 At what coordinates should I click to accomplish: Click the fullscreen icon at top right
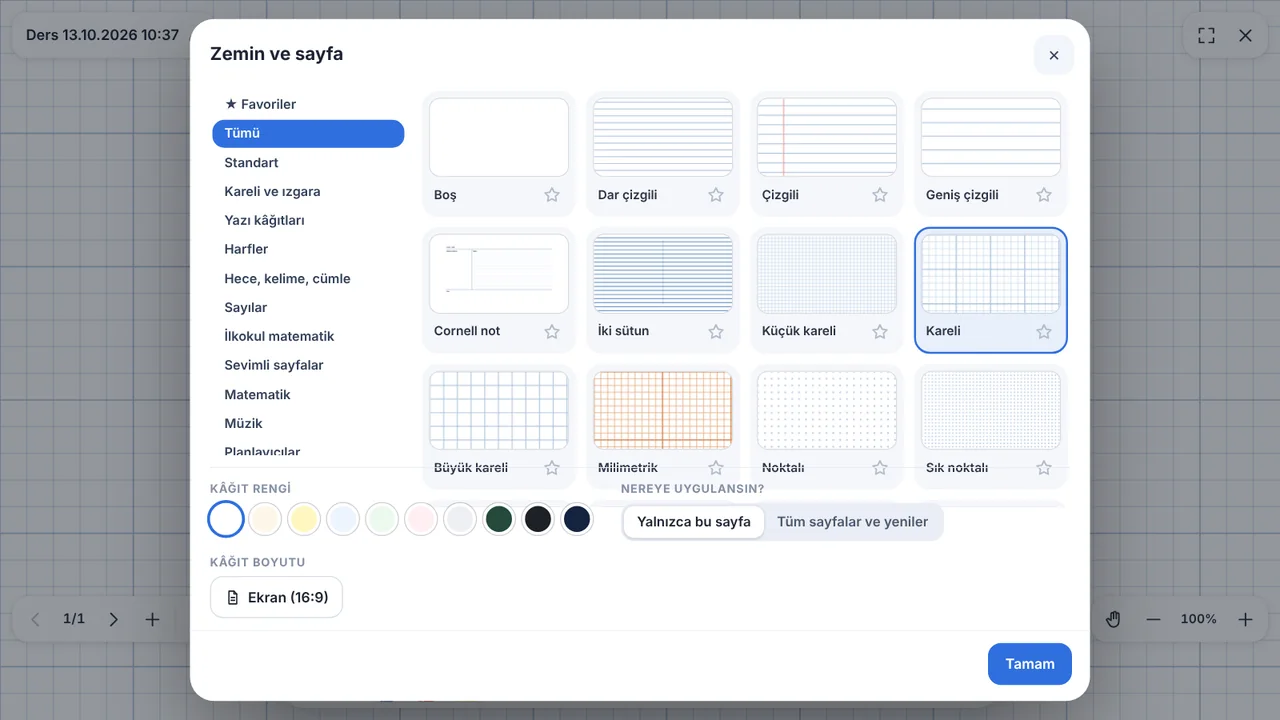coord(1207,35)
